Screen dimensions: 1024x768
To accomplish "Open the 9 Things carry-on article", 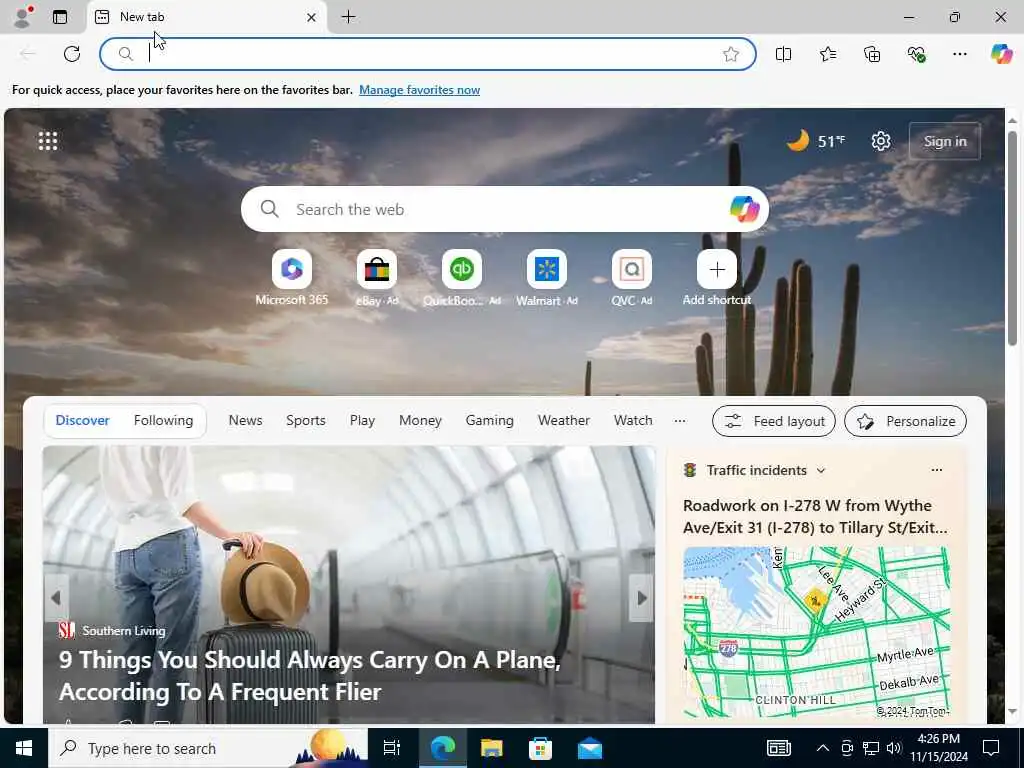I will pyautogui.click(x=310, y=675).
